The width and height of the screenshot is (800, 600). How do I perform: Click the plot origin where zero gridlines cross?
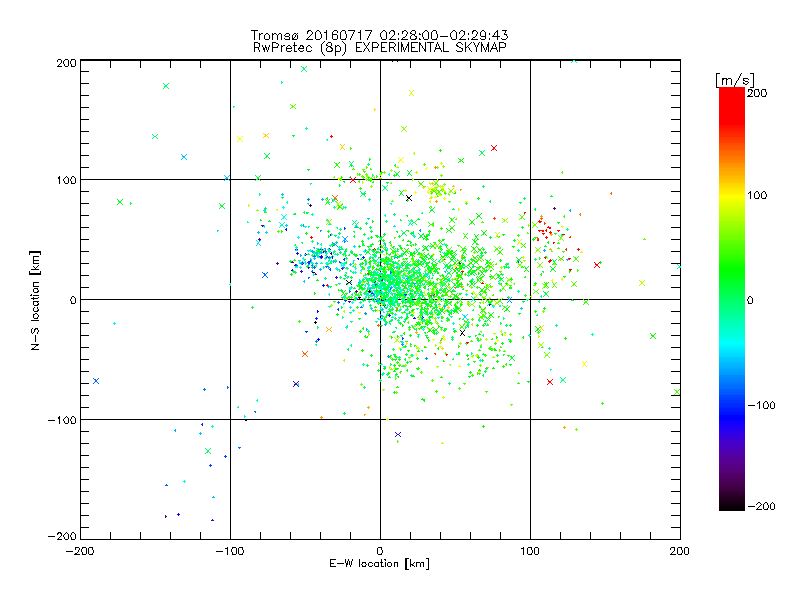point(380,299)
